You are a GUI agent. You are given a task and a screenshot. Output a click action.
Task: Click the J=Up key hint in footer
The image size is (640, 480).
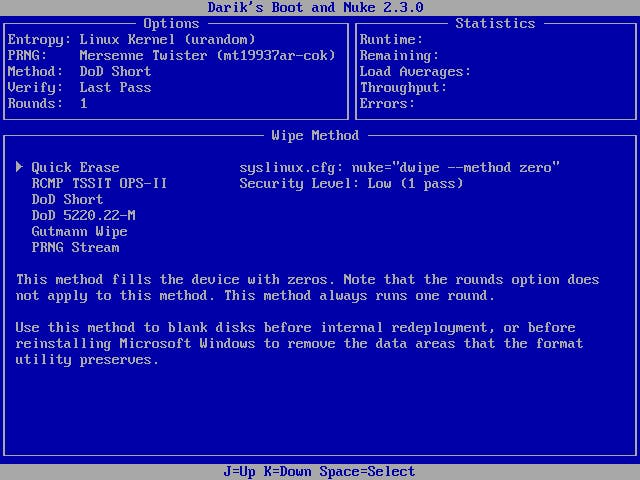tap(239, 471)
